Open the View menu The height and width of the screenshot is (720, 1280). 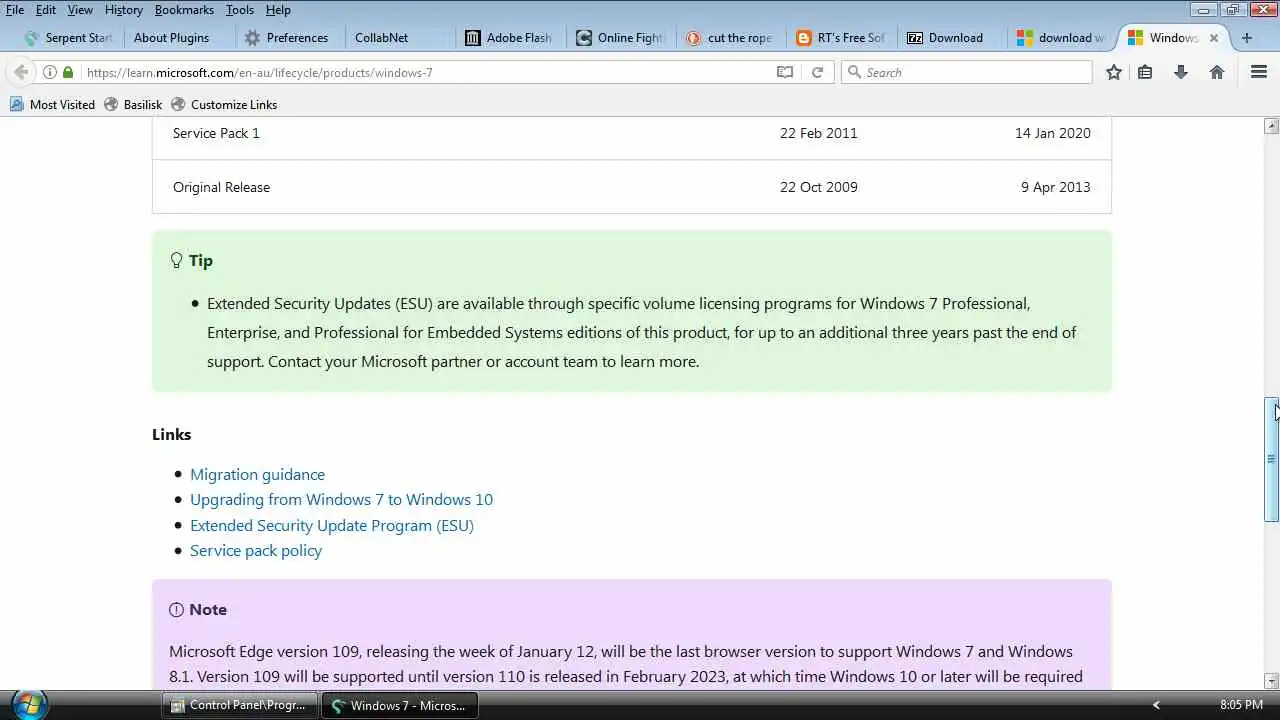[x=80, y=10]
